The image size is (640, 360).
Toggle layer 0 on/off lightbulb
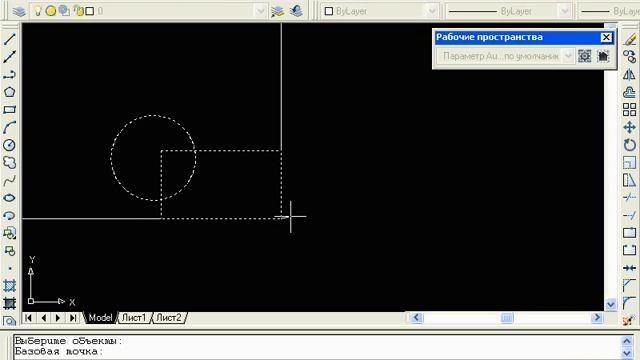(38, 11)
